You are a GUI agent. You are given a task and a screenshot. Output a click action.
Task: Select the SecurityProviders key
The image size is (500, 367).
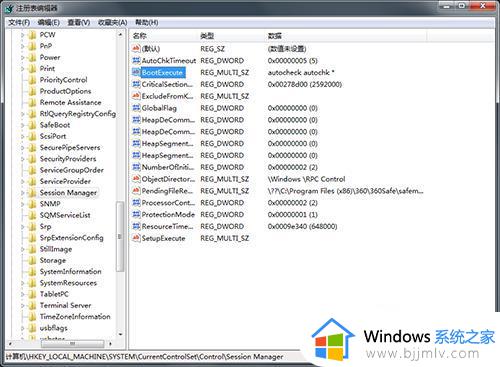pyautogui.click(x=68, y=159)
